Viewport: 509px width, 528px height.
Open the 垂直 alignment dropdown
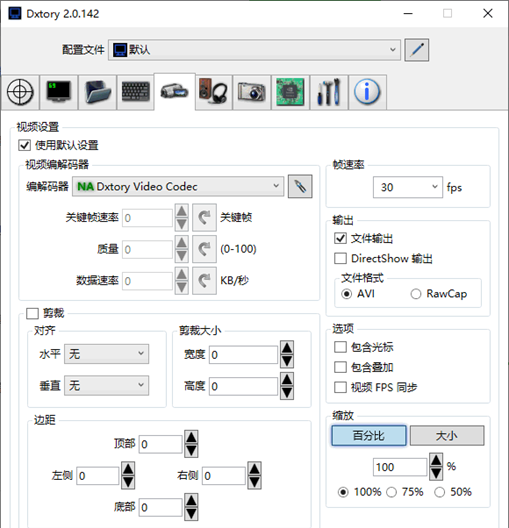106,385
